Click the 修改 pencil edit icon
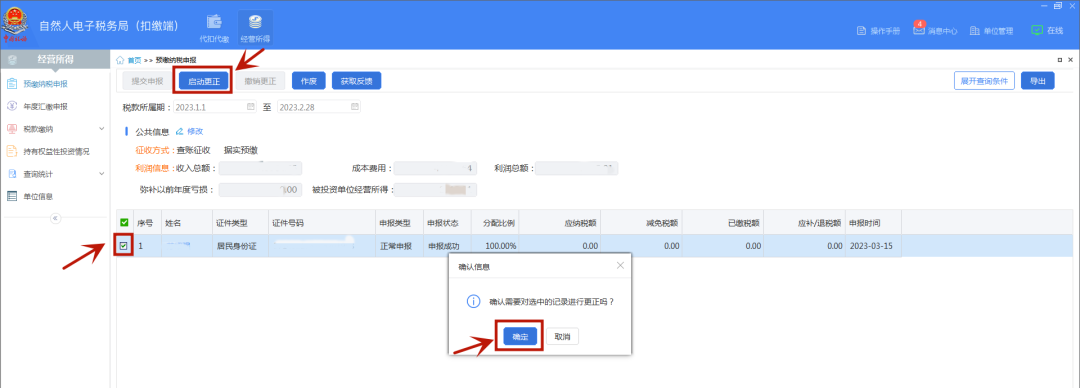 coord(180,131)
